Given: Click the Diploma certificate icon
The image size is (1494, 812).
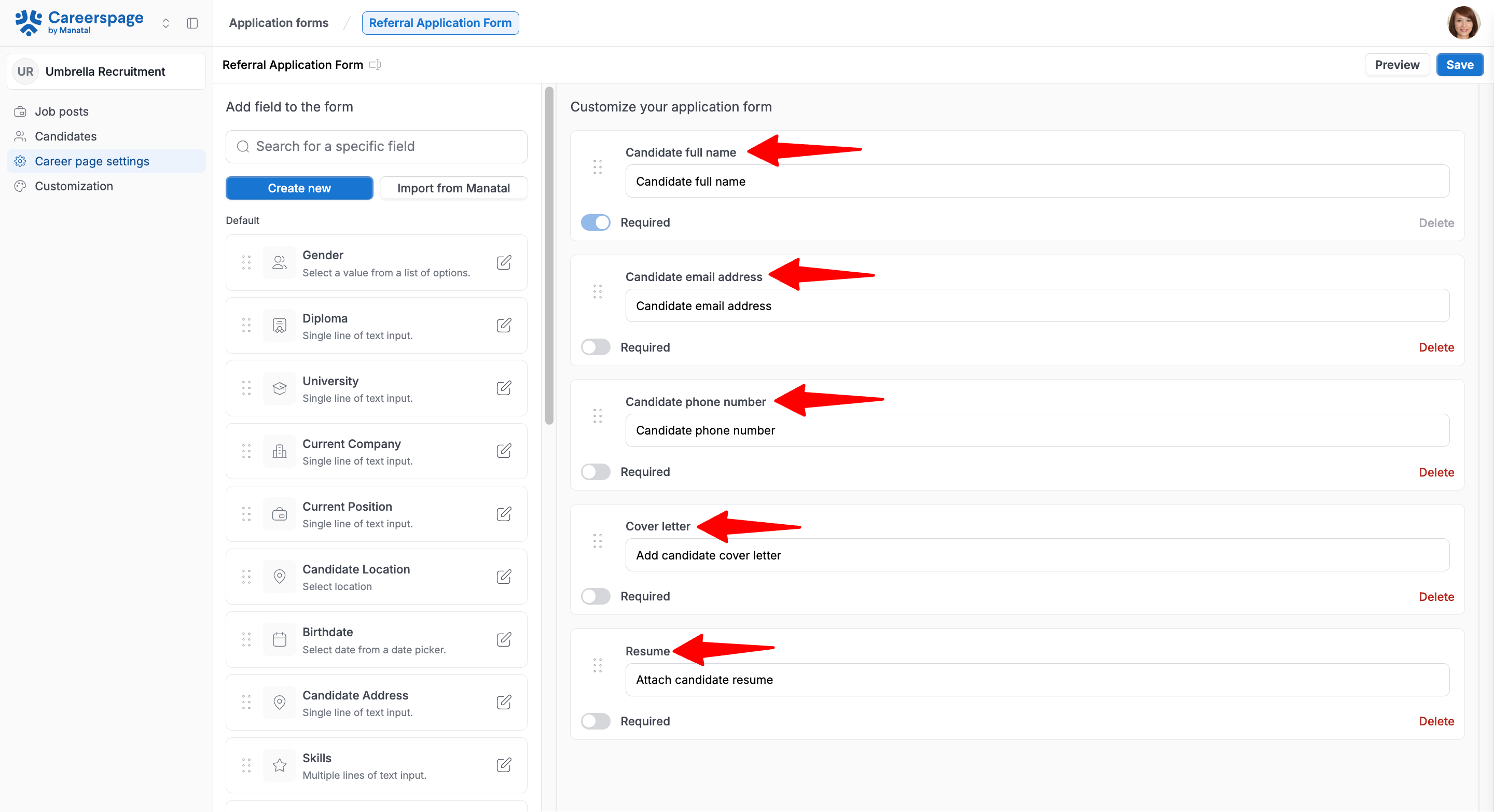Looking at the screenshot, I should pos(280,325).
